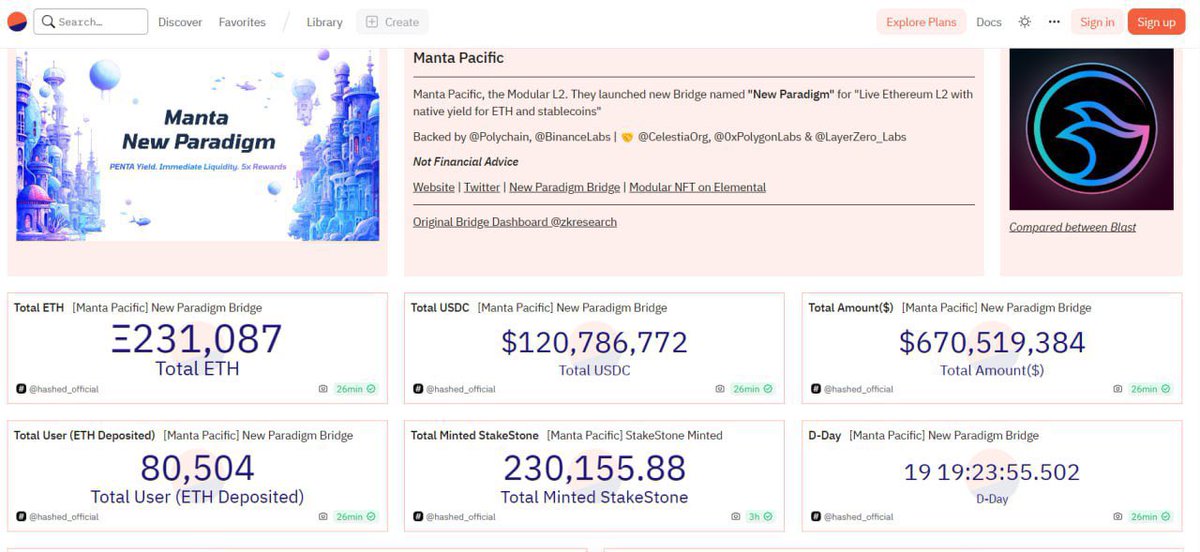Image resolution: width=1200 pixels, height=552 pixels.
Task: Click hashed_official avatar on Total ETH card
Action: pyautogui.click(x=20, y=389)
